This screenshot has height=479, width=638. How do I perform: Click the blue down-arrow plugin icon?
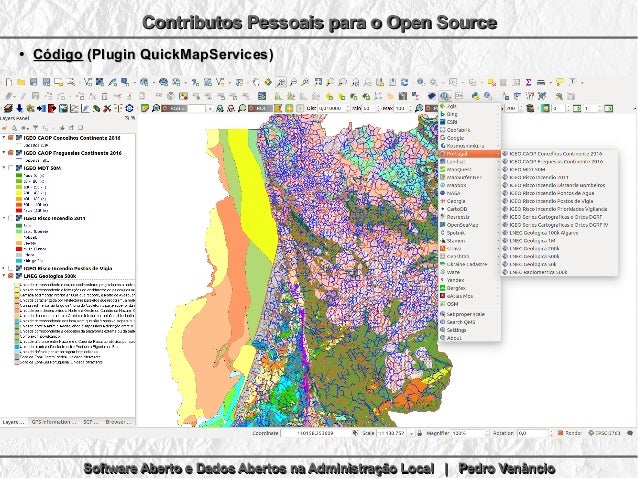tap(19, 108)
